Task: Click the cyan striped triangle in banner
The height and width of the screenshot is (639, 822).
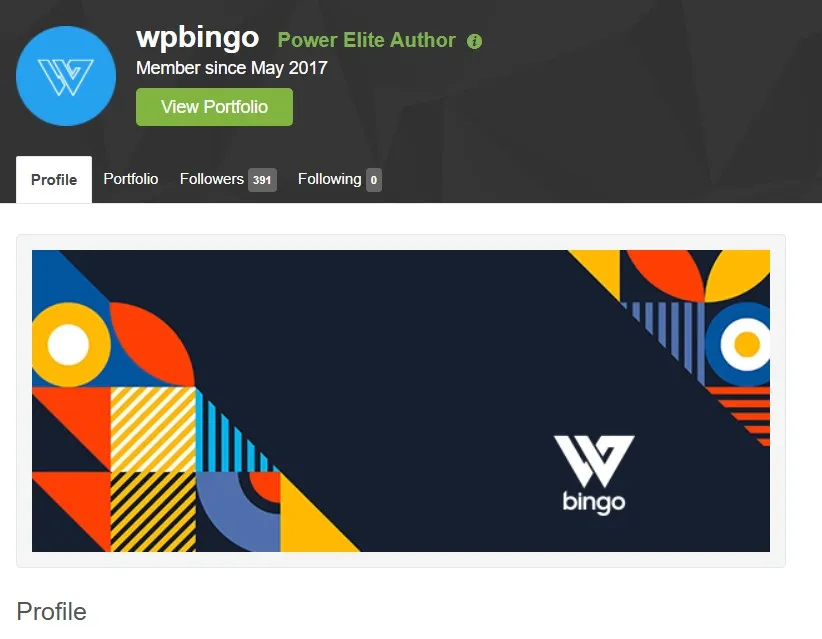Action: click(231, 435)
